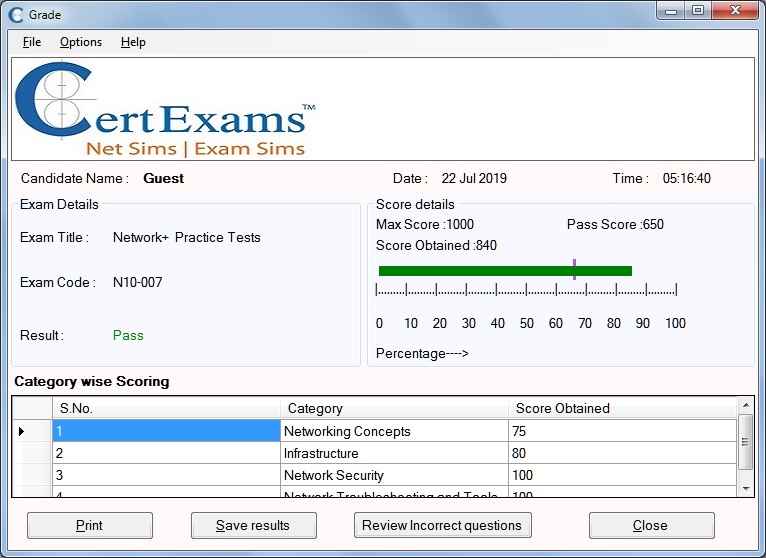766x558 pixels.
Task: Click the exam code N10-007
Action: tap(137, 282)
